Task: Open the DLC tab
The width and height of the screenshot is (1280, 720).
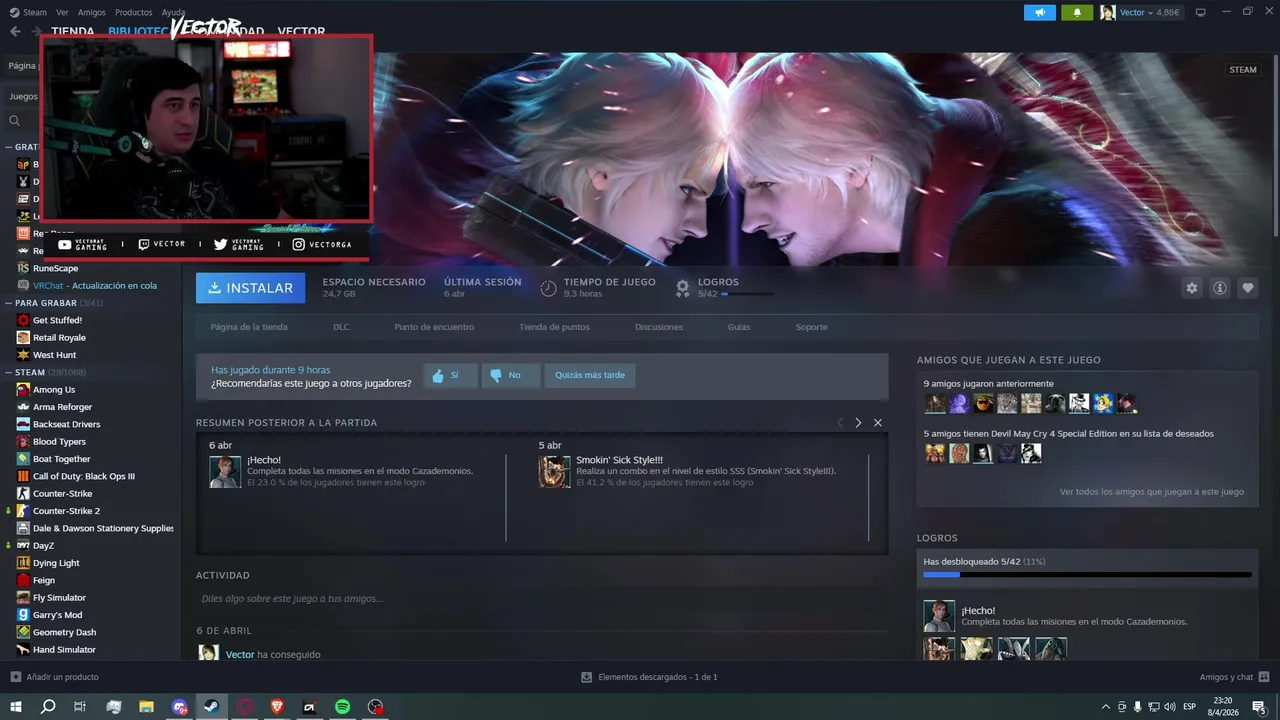Action: [341, 327]
